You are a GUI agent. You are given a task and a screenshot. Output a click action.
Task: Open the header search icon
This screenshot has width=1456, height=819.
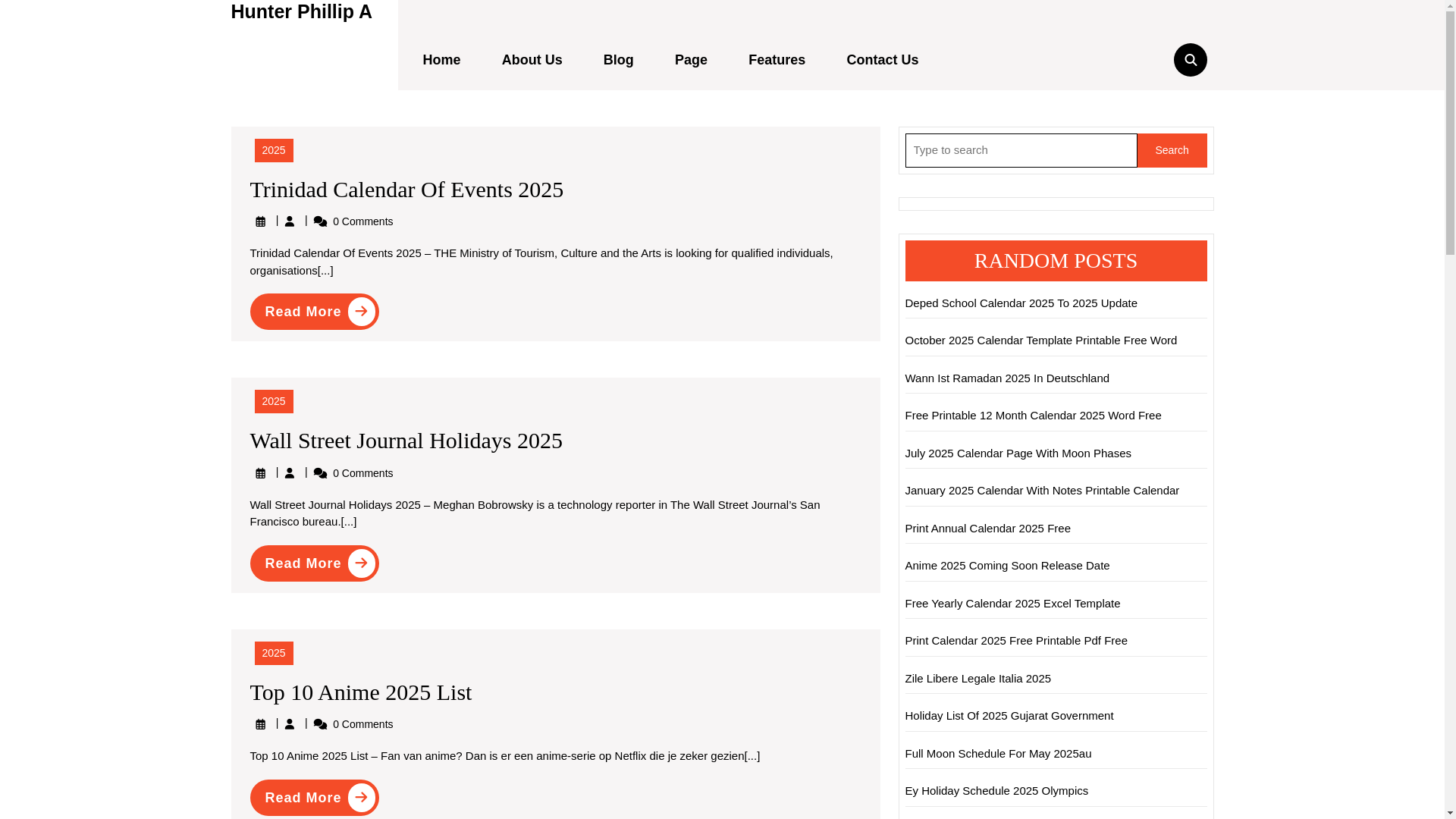1190,60
